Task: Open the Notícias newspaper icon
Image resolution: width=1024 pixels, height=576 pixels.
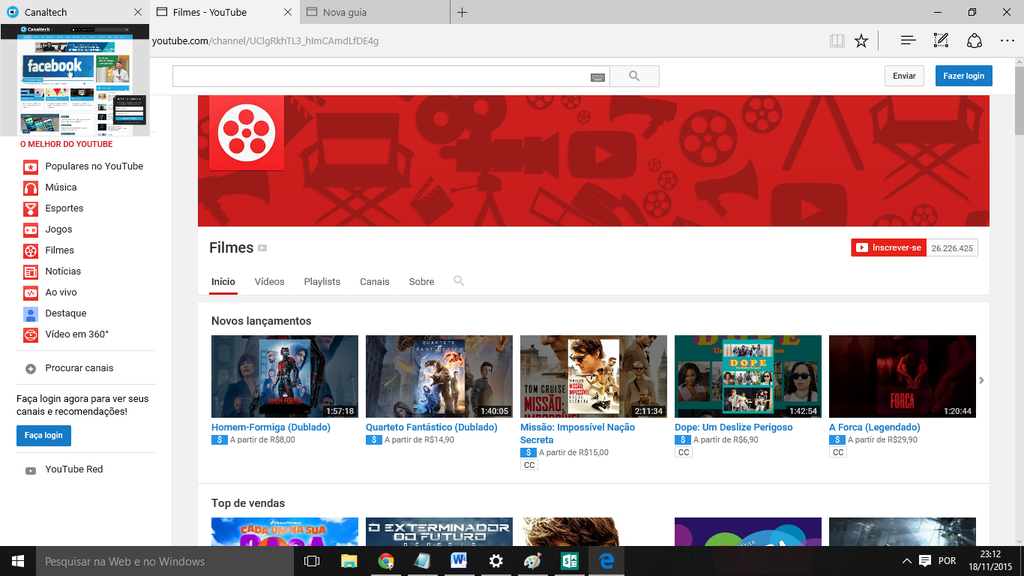Action: point(31,272)
